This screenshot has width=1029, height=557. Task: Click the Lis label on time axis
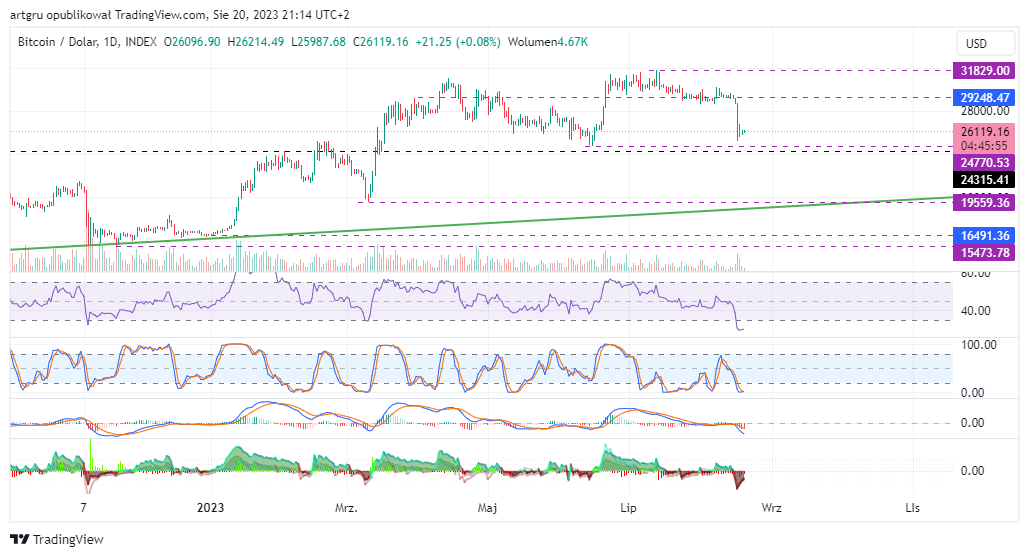(x=912, y=508)
